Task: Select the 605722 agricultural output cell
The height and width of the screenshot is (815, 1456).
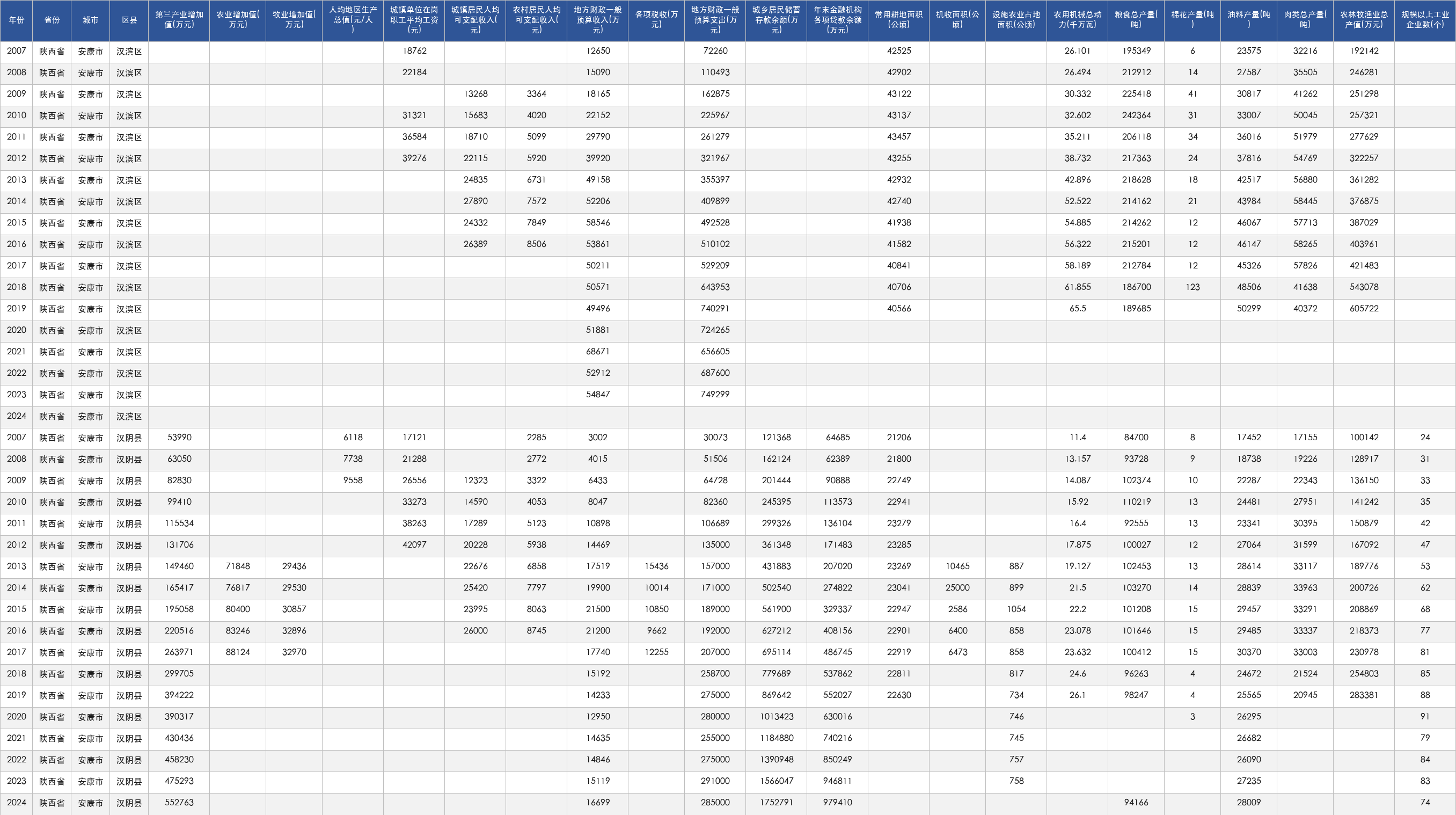Action: point(1364,309)
